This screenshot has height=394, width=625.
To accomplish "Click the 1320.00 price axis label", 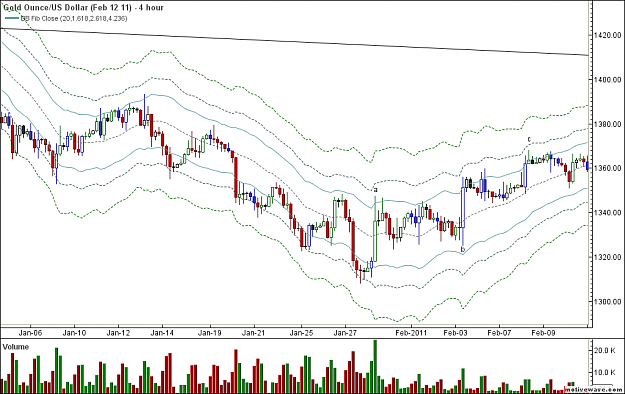I will pos(607,257).
